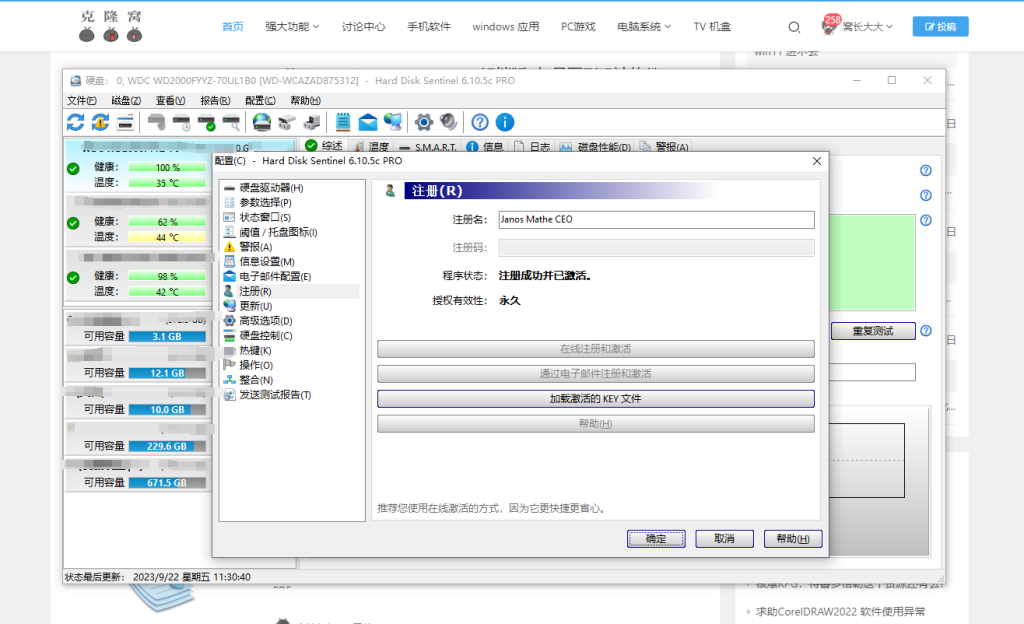Screen dimensions: 1024x624
Task: Select 热键(K) in config tree
Action: [254, 351]
